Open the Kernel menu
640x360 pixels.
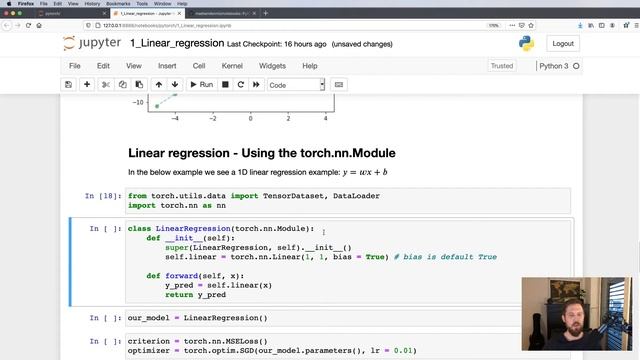pyautogui.click(x=232, y=66)
